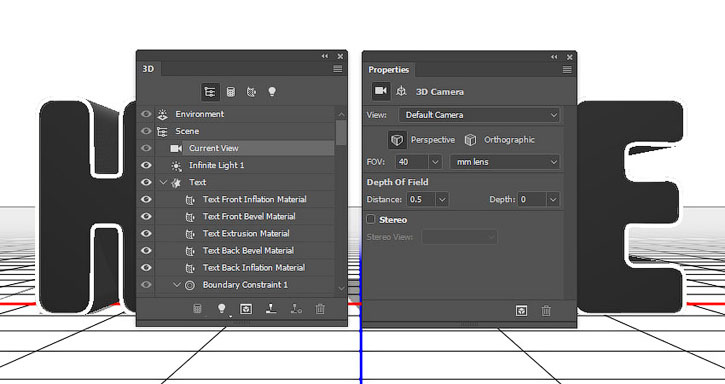Click render button in 3D panel footer
Image resolution: width=725 pixels, height=384 pixels.
[x=246, y=309]
